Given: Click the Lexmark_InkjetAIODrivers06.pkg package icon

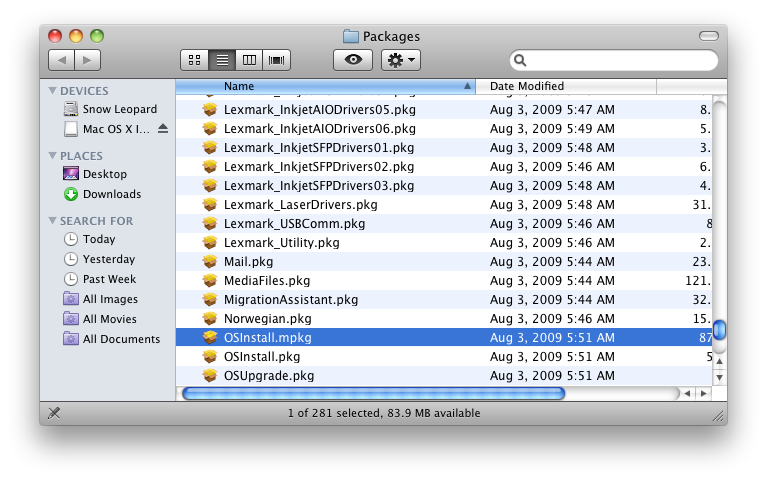Looking at the screenshot, I should [x=210, y=129].
